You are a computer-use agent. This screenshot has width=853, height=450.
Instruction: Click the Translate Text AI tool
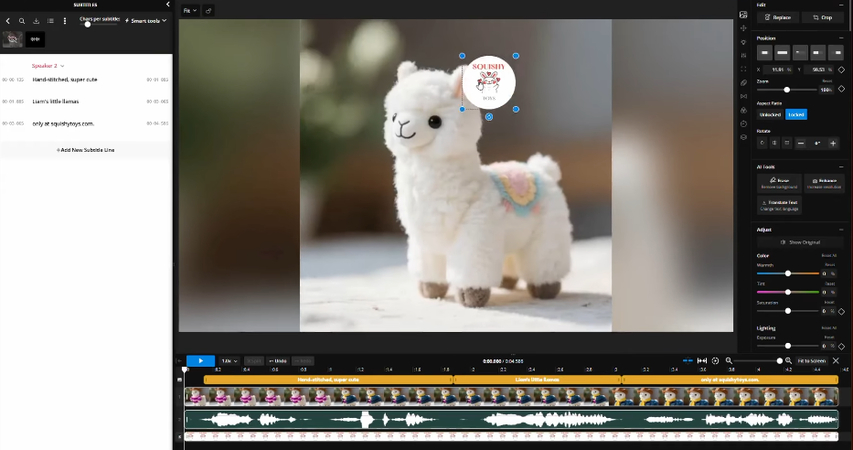coord(779,205)
